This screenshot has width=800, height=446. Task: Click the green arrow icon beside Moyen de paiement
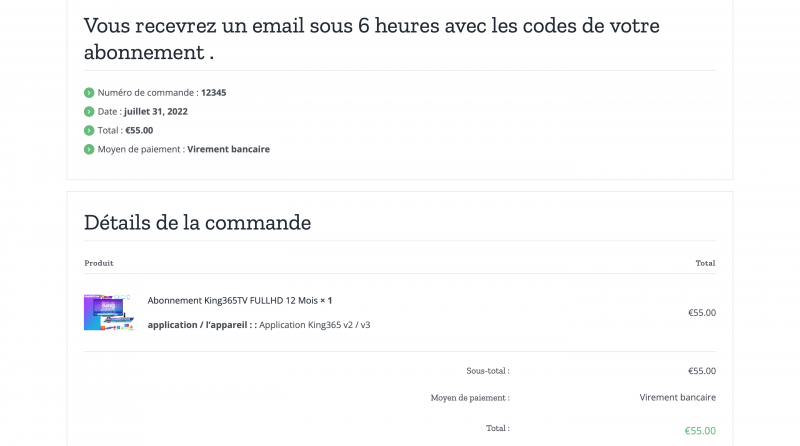[89, 149]
